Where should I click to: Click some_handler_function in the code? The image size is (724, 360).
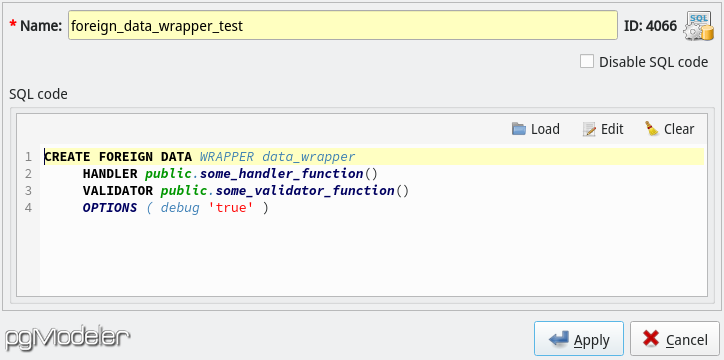click(281, 174)
